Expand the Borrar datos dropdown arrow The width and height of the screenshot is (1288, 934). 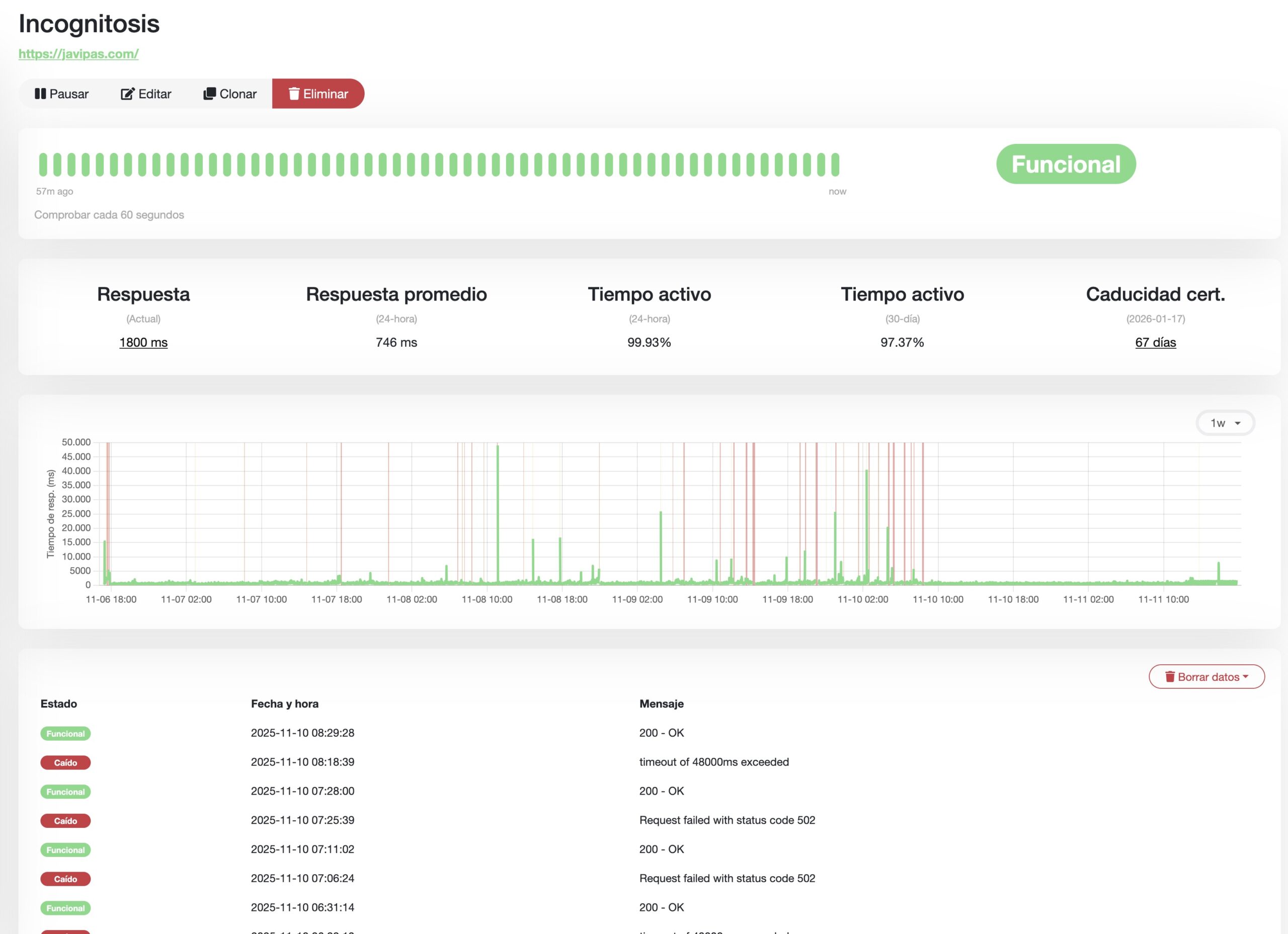point(1245,677)
